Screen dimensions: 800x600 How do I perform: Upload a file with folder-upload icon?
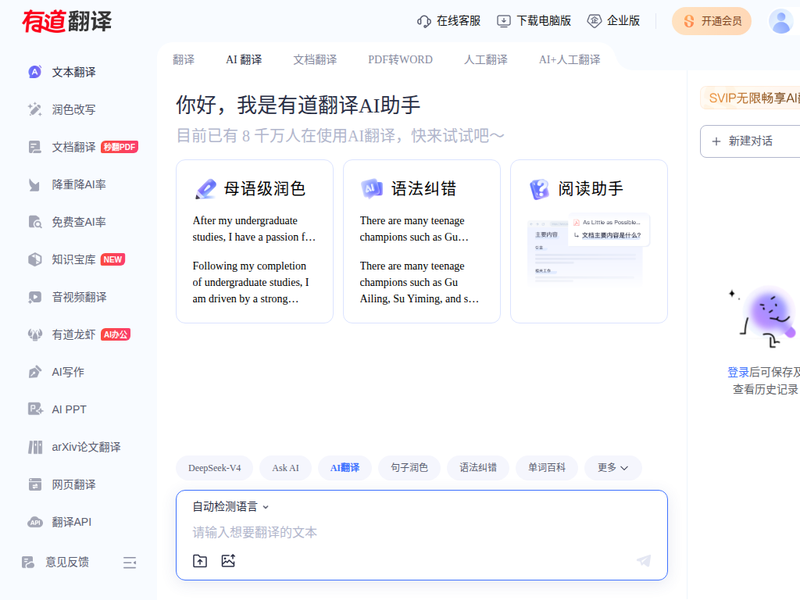point(200,561)
